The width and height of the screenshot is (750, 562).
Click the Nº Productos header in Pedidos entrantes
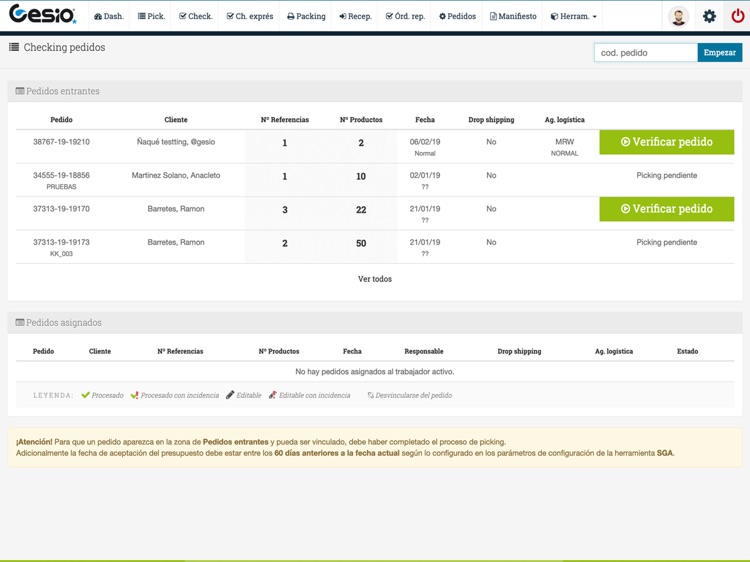(361, 120)
